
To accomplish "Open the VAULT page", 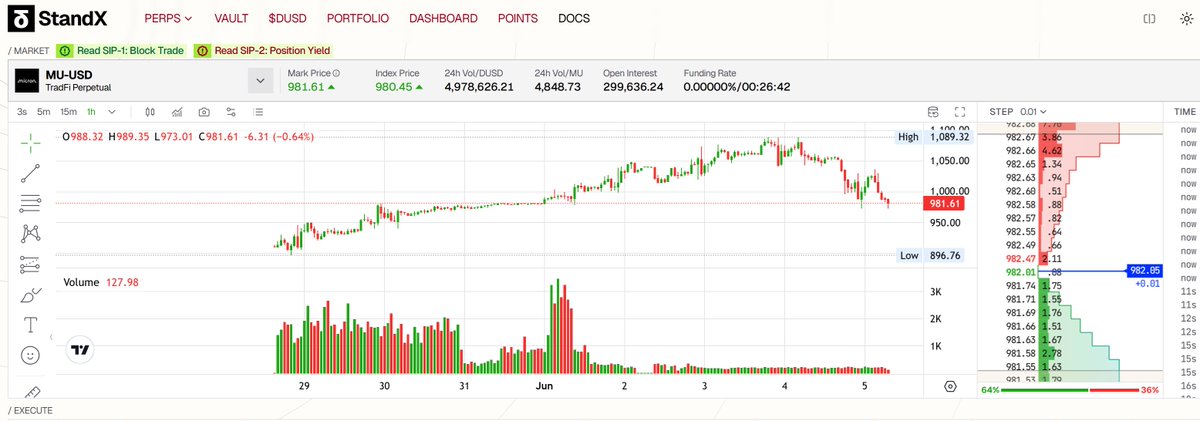I will (231, 19).
